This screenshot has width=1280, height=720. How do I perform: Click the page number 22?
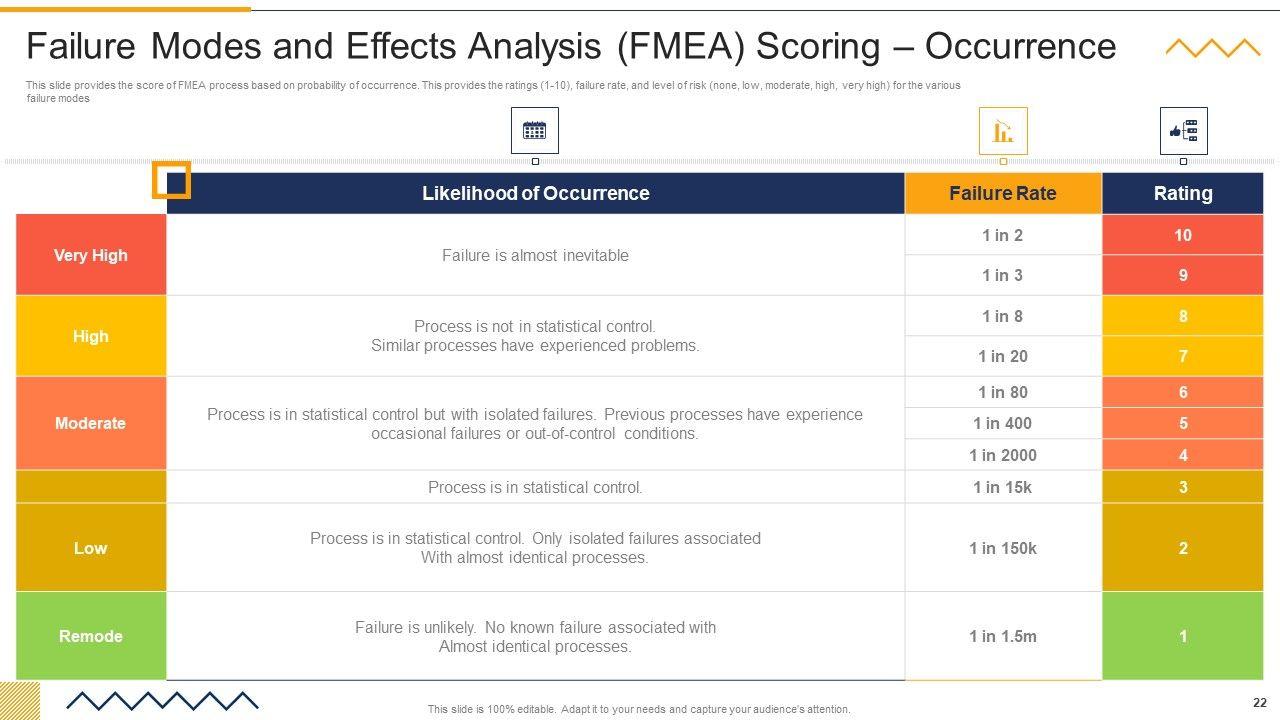click(1259, 702)
